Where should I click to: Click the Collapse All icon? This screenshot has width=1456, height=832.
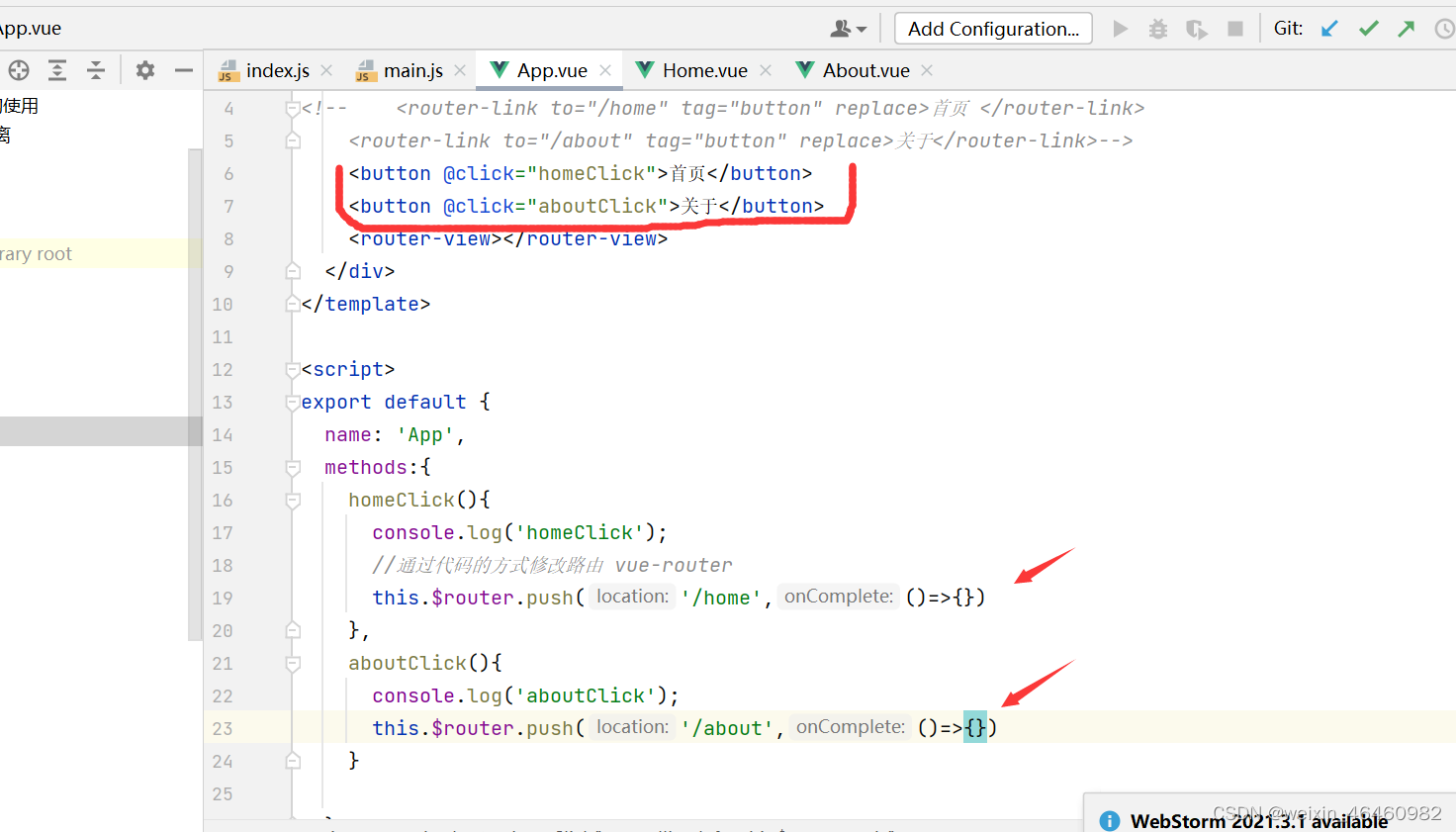click(x=96, y=70)
